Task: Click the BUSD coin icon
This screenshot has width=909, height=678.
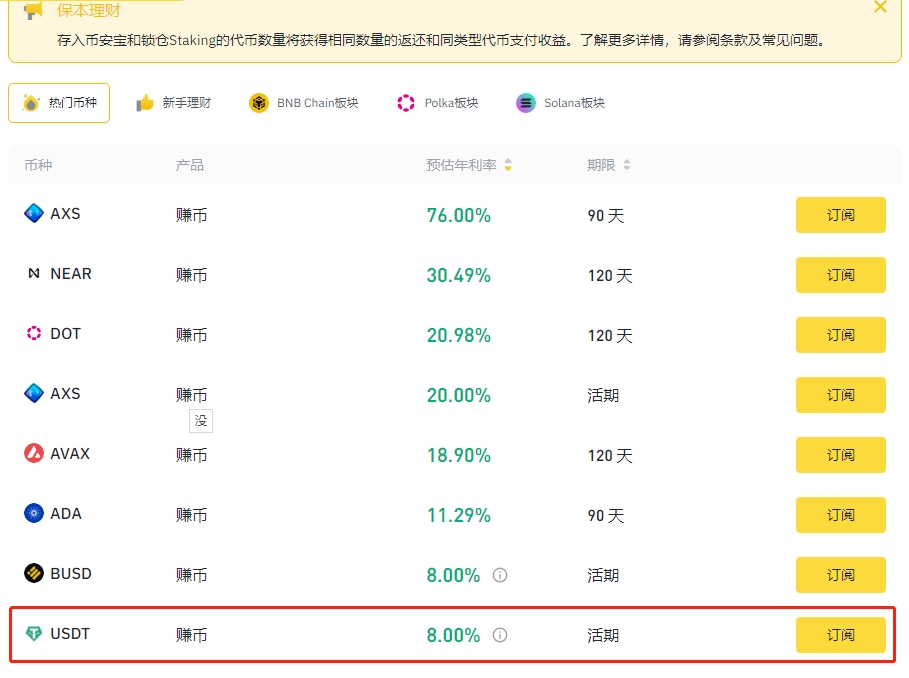Action: coord(34,574)
